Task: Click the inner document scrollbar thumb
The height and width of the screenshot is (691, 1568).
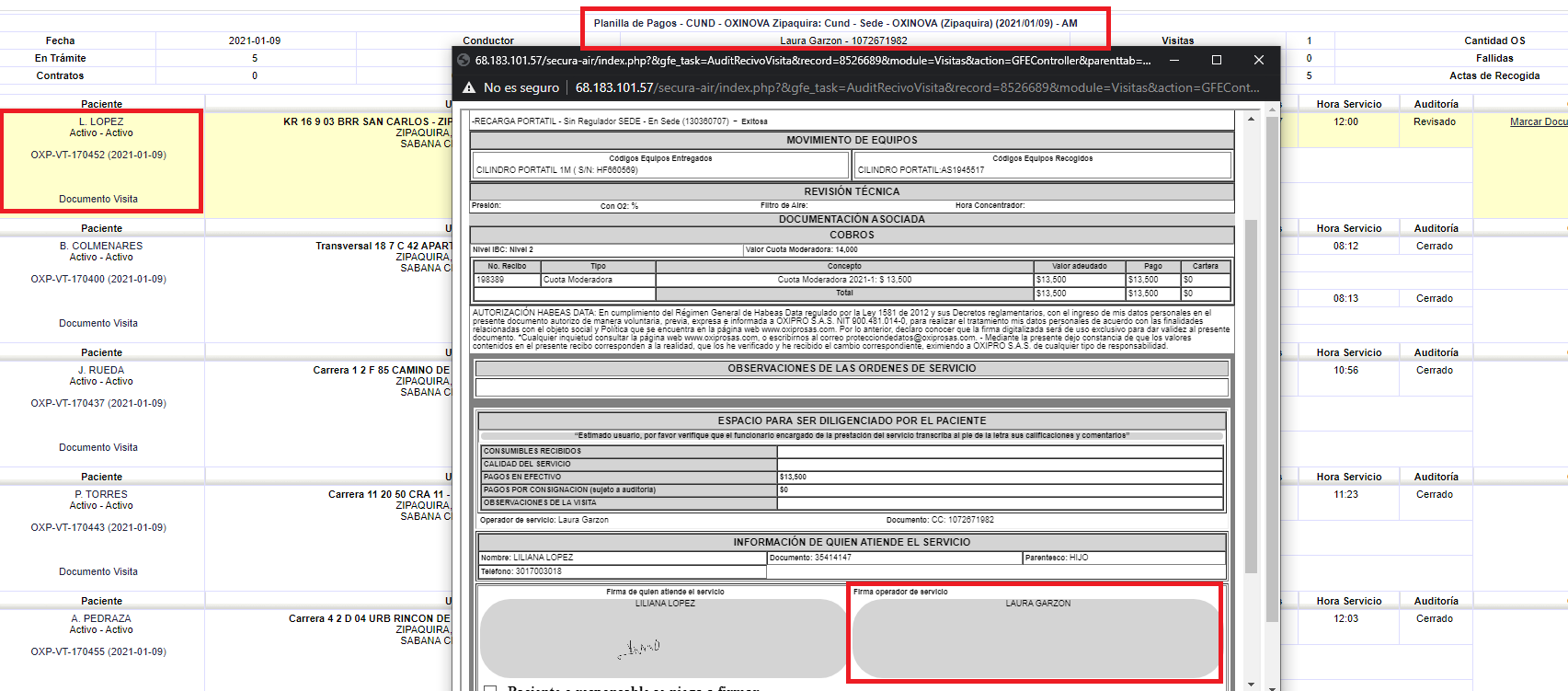Action: (x=1251, y=397)
